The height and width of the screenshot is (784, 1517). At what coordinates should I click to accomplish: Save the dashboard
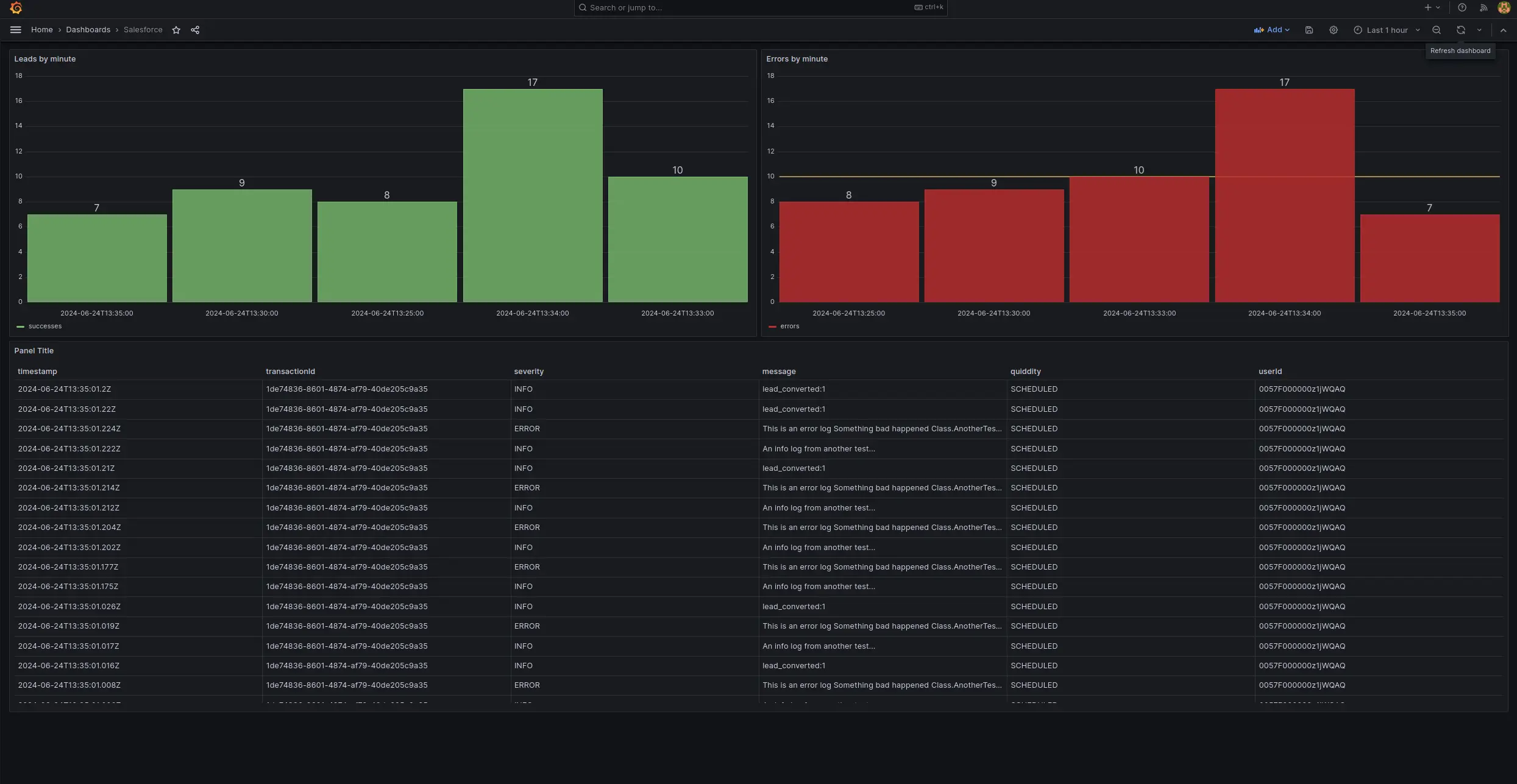pos(1309,29)
